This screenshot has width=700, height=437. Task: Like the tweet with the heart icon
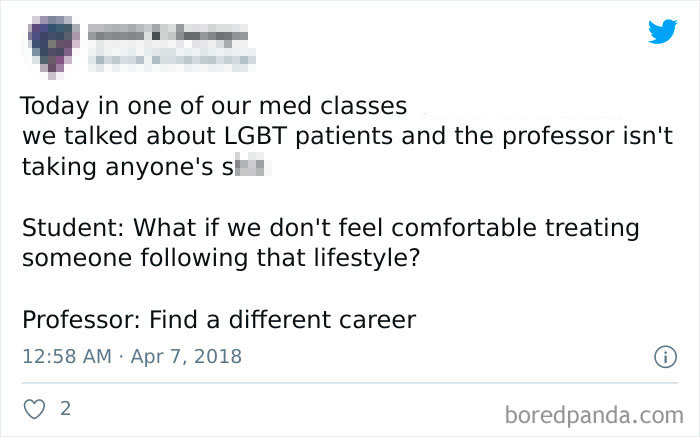point(34,409)
